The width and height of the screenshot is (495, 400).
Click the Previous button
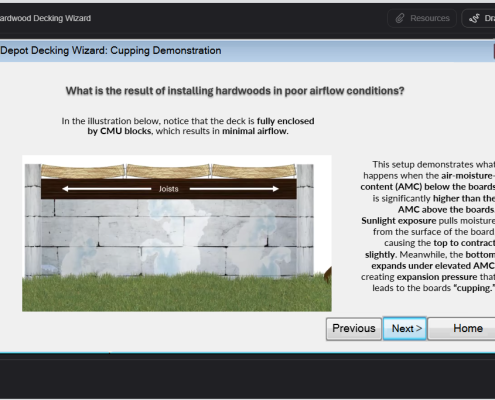coord(354,329)
